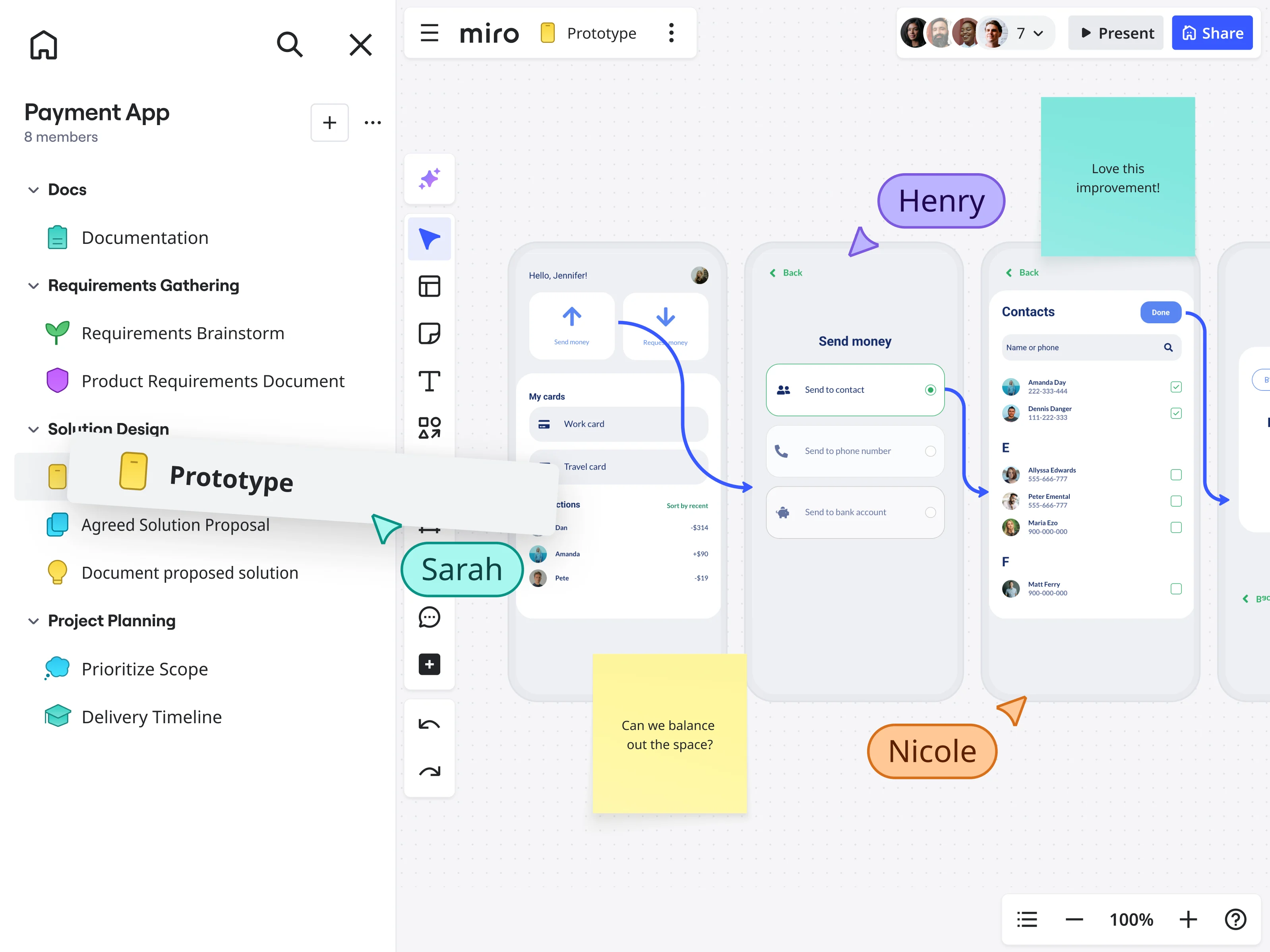Open the hamburger main menu
This screenshot has width=1270, height=952.
coord(429,33)
